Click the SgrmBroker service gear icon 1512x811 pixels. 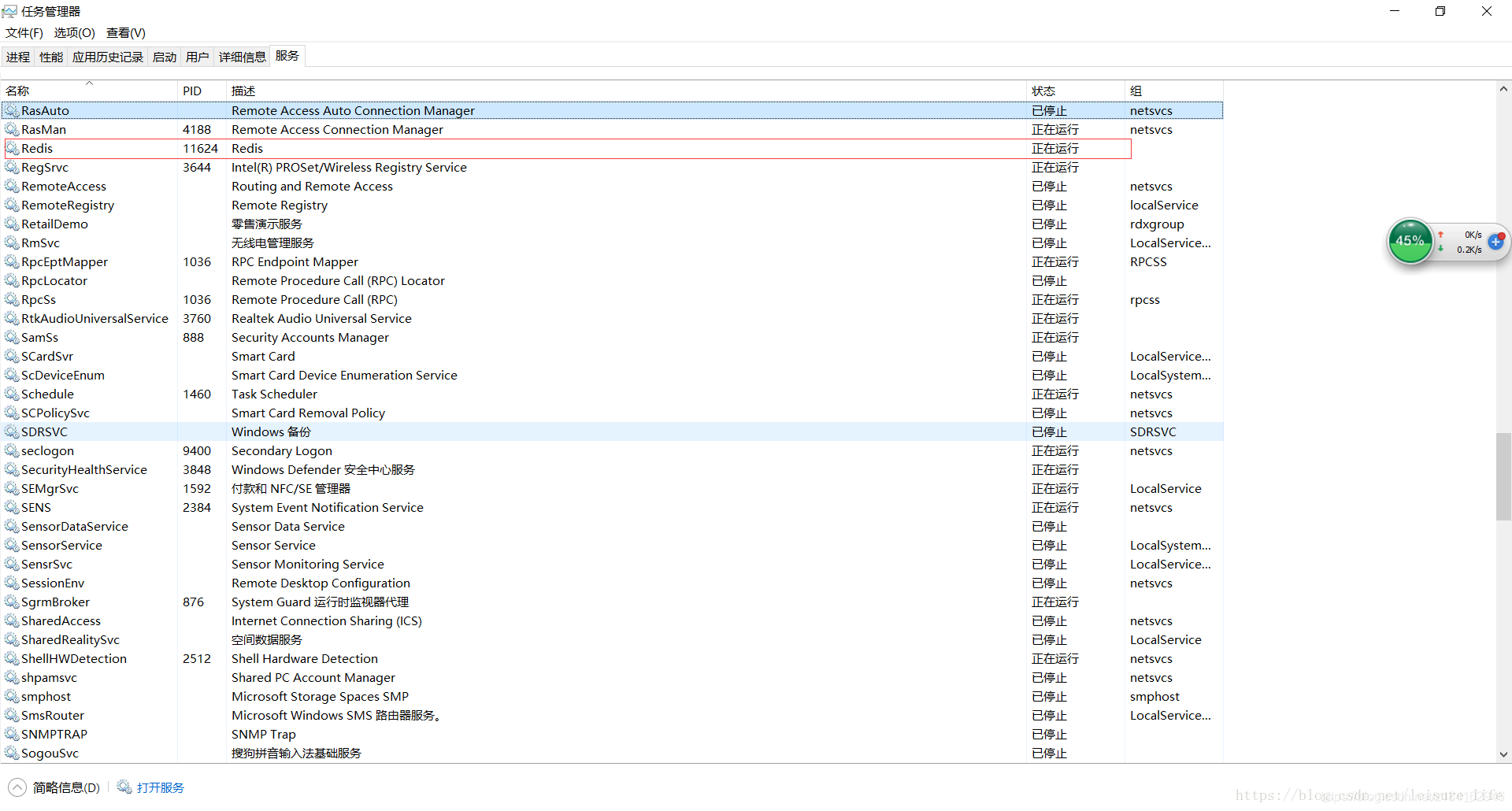[x=12, y=602]
